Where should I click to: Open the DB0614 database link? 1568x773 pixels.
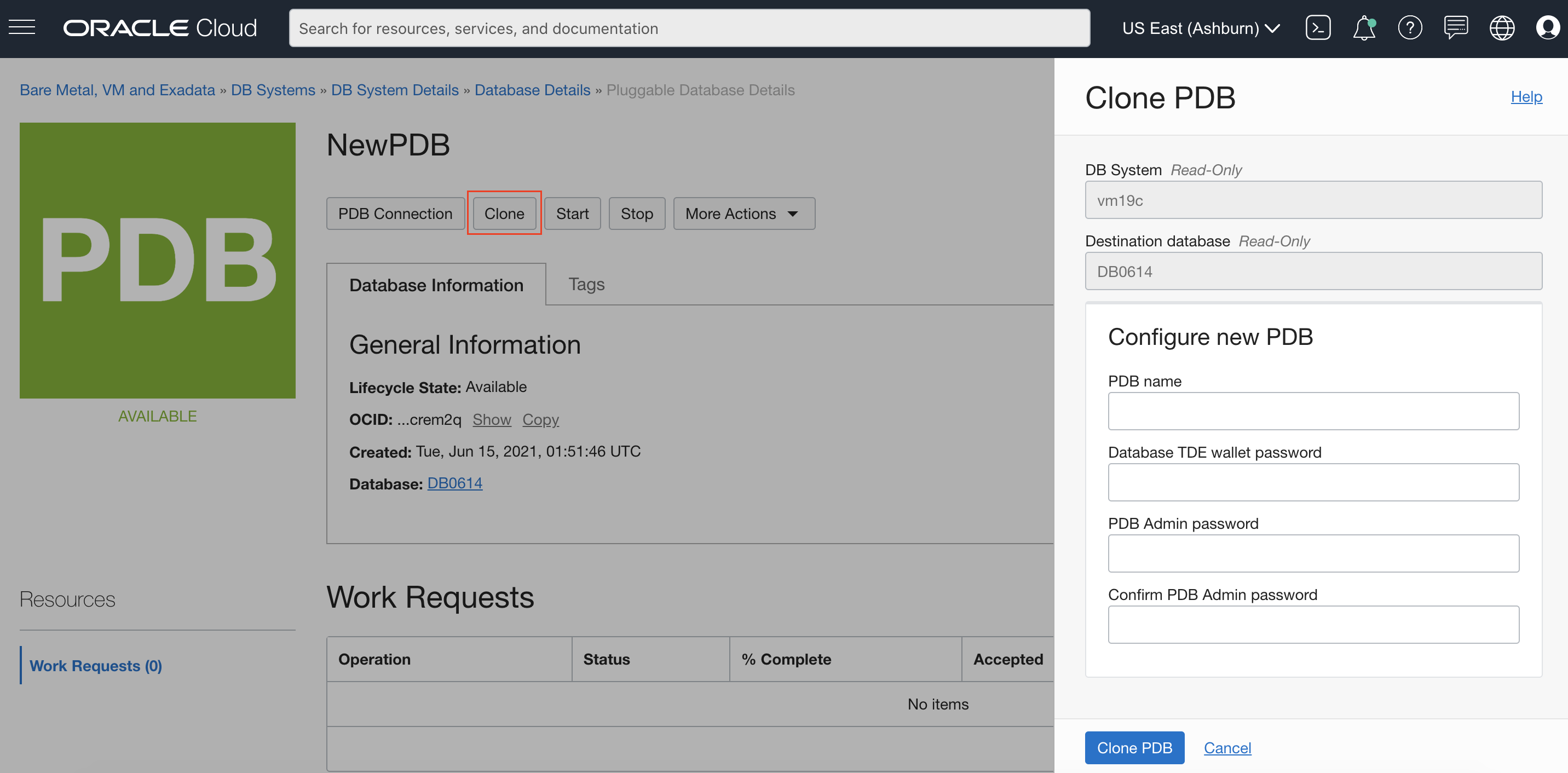[x=455, y=483]
